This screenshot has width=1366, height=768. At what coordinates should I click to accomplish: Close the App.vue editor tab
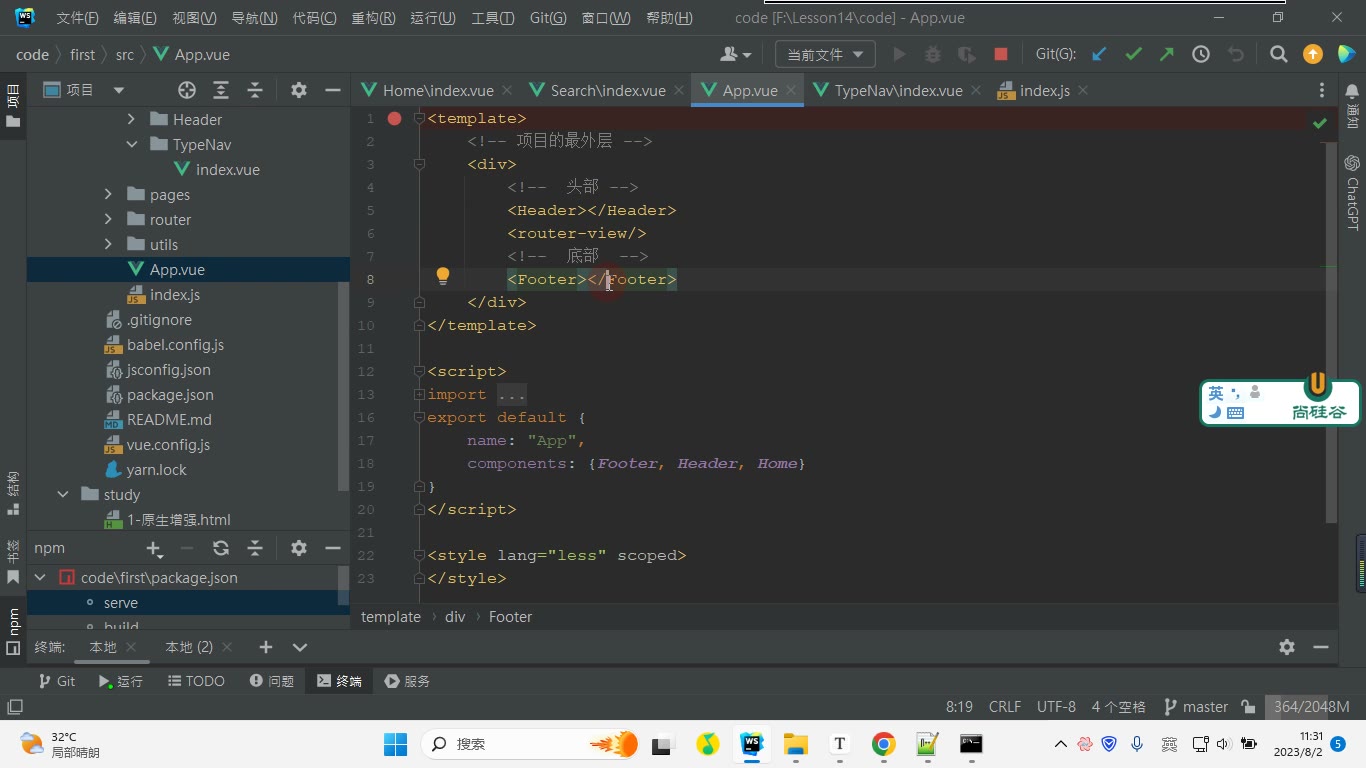click(x=791, y=90)
